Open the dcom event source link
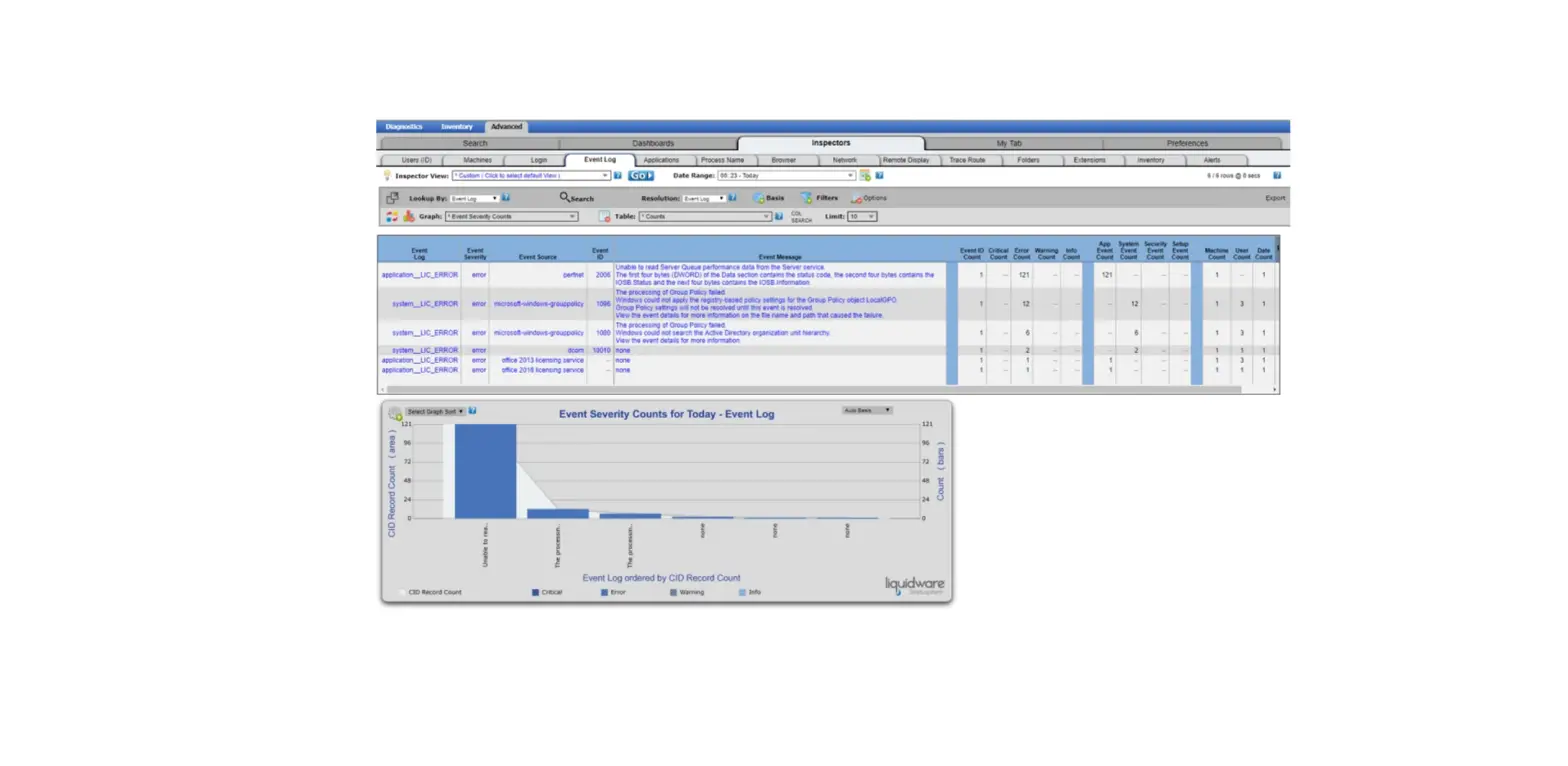 click(x=576, y=350)
